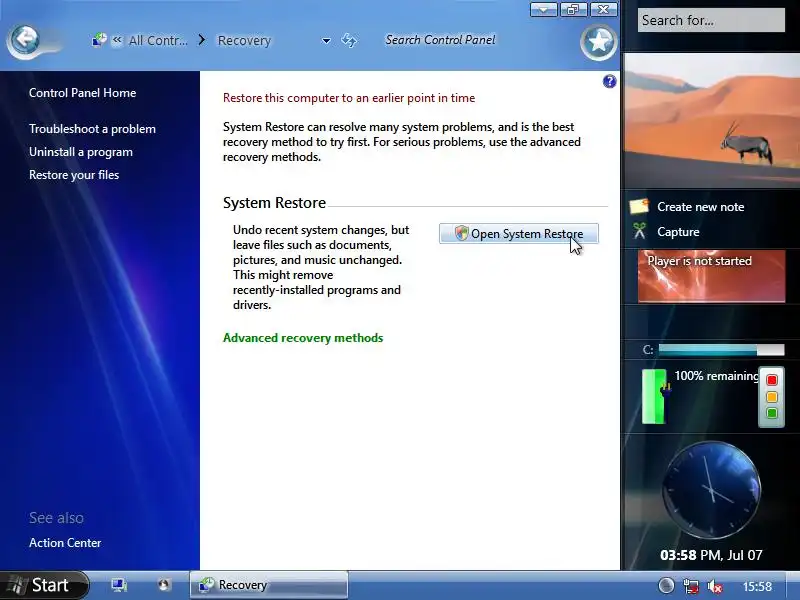Open Control Panel Home
The image size is (800, 600).
(82, 93)
